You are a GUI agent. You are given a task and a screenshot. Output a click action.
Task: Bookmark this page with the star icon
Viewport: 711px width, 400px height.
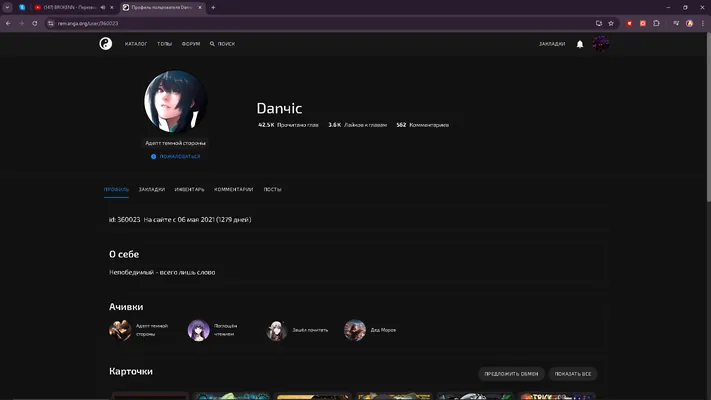point(611,23)
